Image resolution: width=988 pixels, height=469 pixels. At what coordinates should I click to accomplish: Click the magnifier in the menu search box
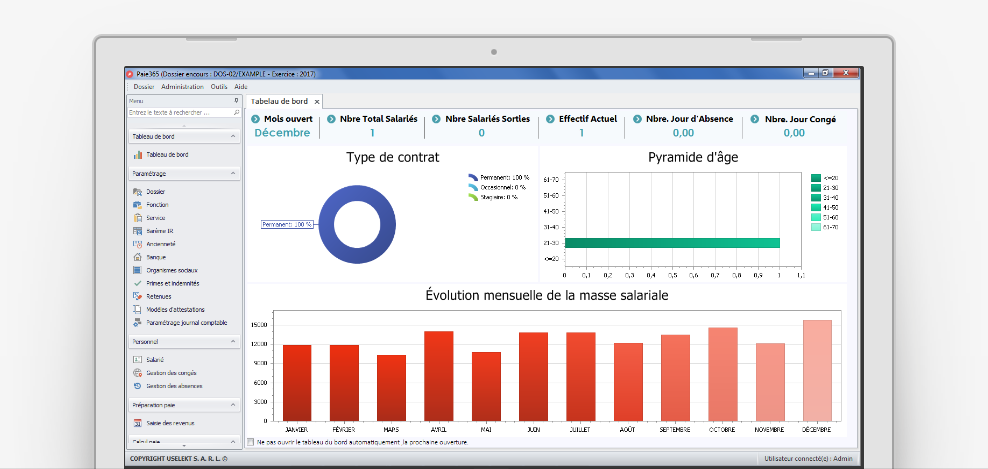click(236, 113)
